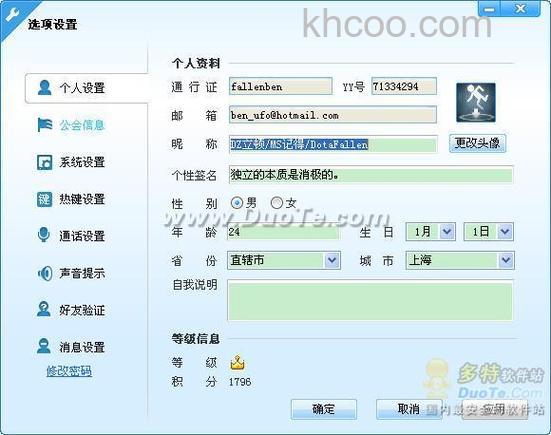Click the 积分 value 1796
Image resolution: width=551 pixels, height=435 pixels.
(x=240, y=382)
